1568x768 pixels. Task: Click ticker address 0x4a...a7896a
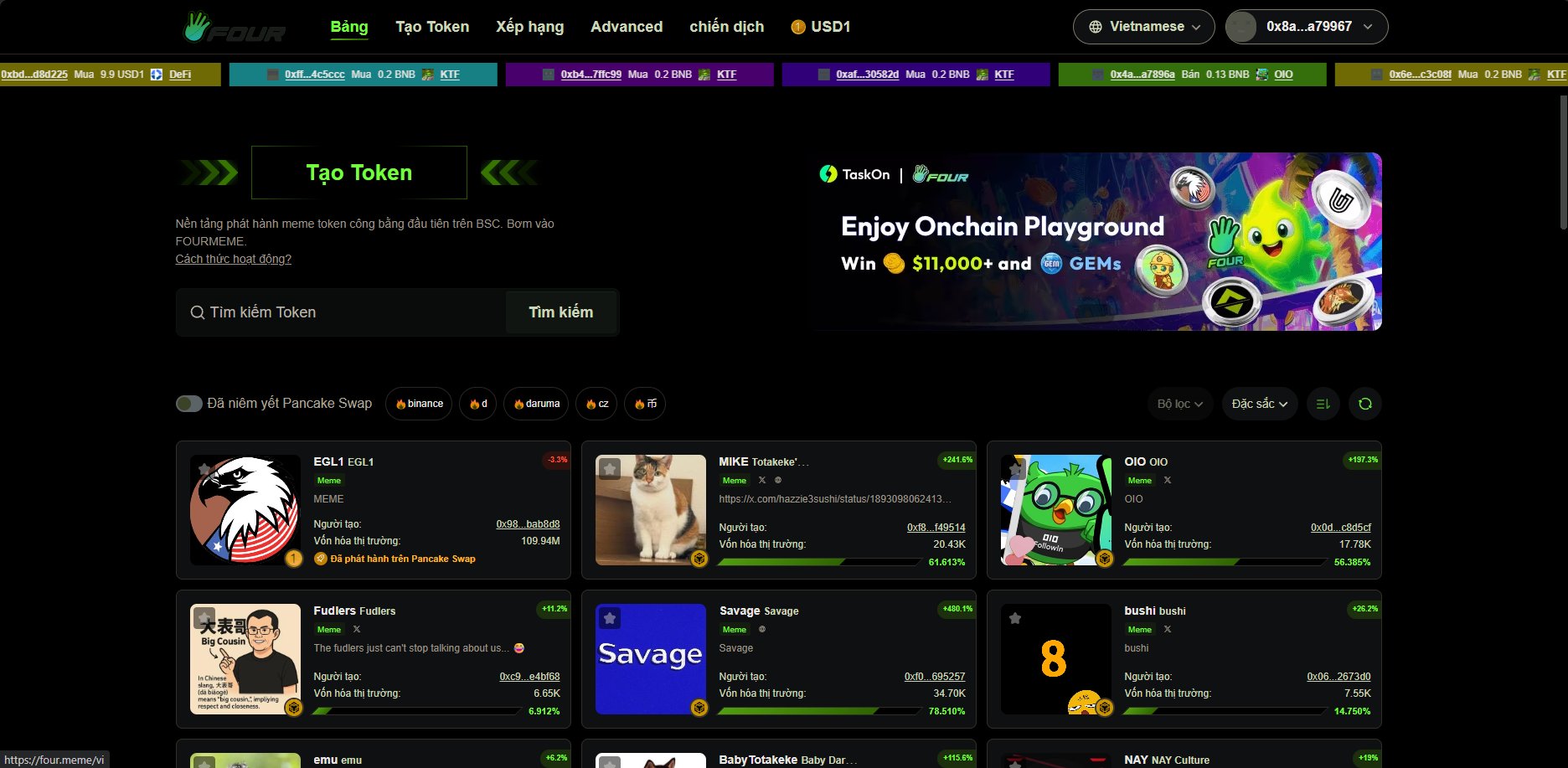pyautogui.click(x=1142, y=75)
